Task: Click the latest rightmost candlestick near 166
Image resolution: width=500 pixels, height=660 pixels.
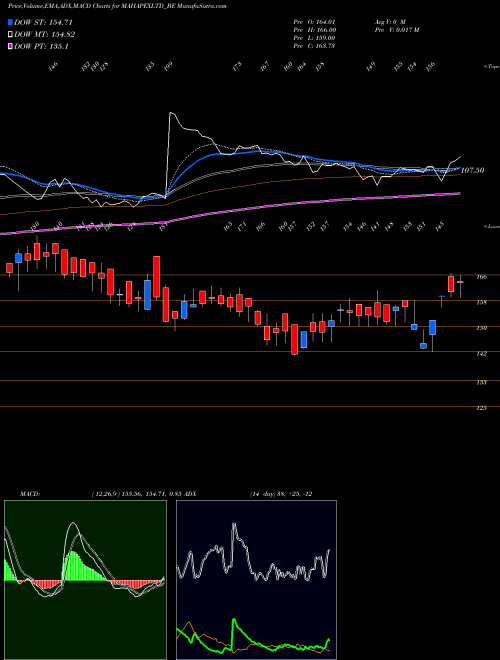Action: (x=460, y=286)
